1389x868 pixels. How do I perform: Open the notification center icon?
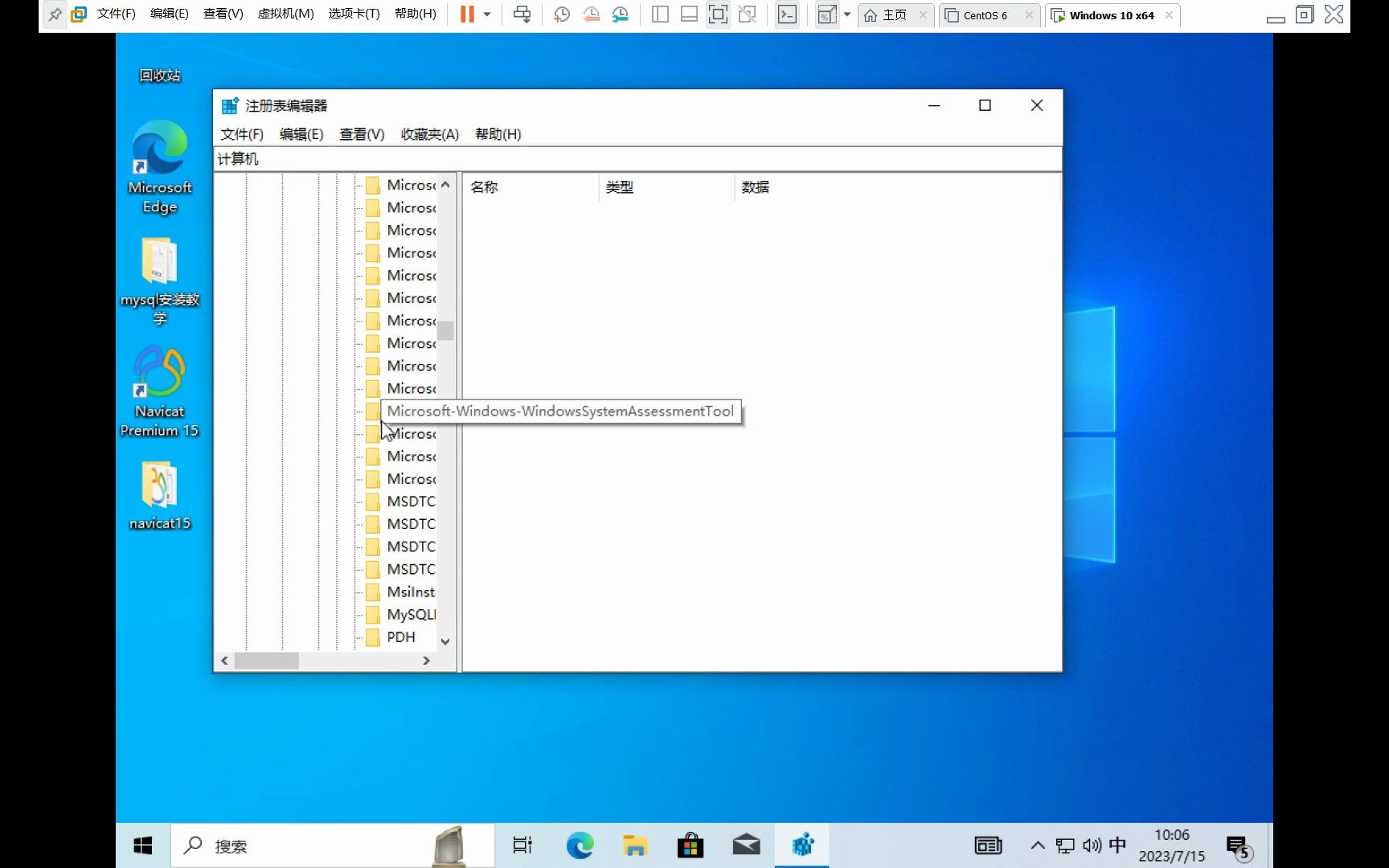coord(1239,847)
